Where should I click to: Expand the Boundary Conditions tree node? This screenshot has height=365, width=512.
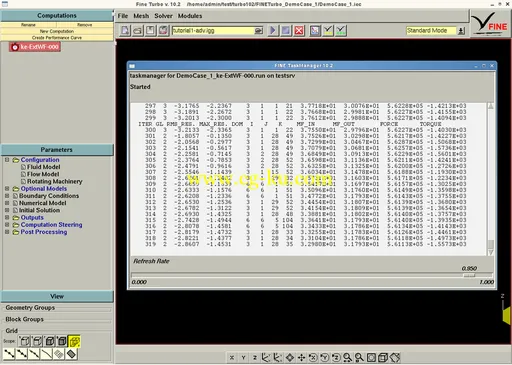(x=7, y=196)
